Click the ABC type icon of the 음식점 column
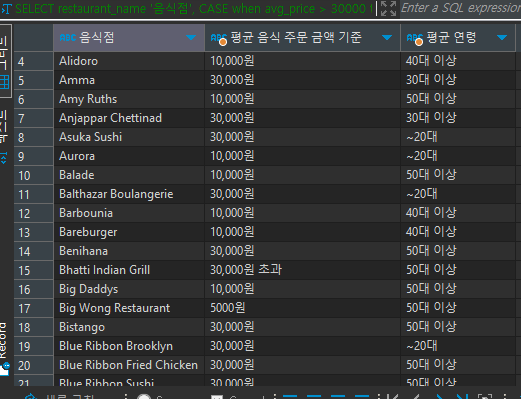521x399 pixels. 68,38
